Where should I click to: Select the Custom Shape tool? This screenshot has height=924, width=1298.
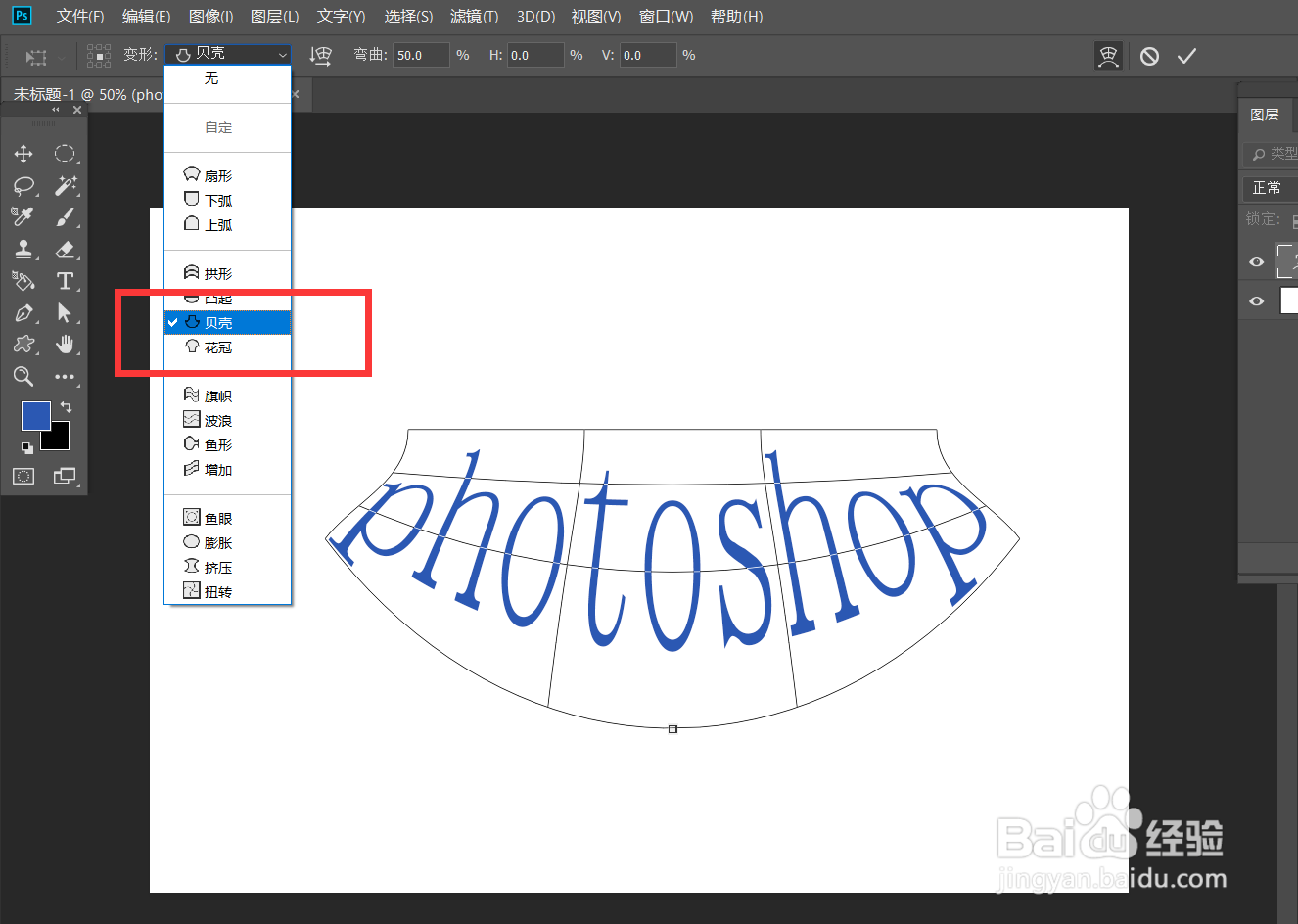pos(23,345)
